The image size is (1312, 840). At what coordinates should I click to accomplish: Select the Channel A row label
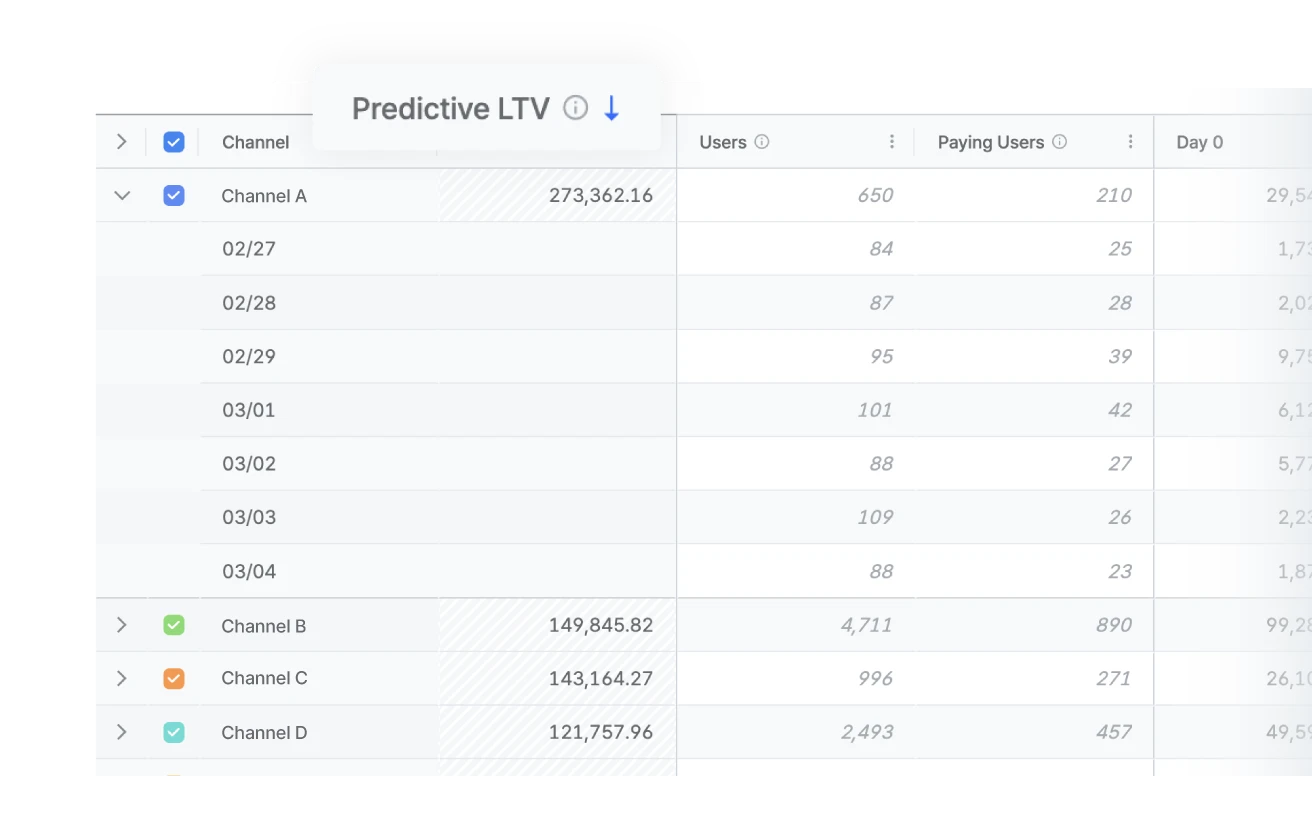pyautogui.click(x=263, y=195)
